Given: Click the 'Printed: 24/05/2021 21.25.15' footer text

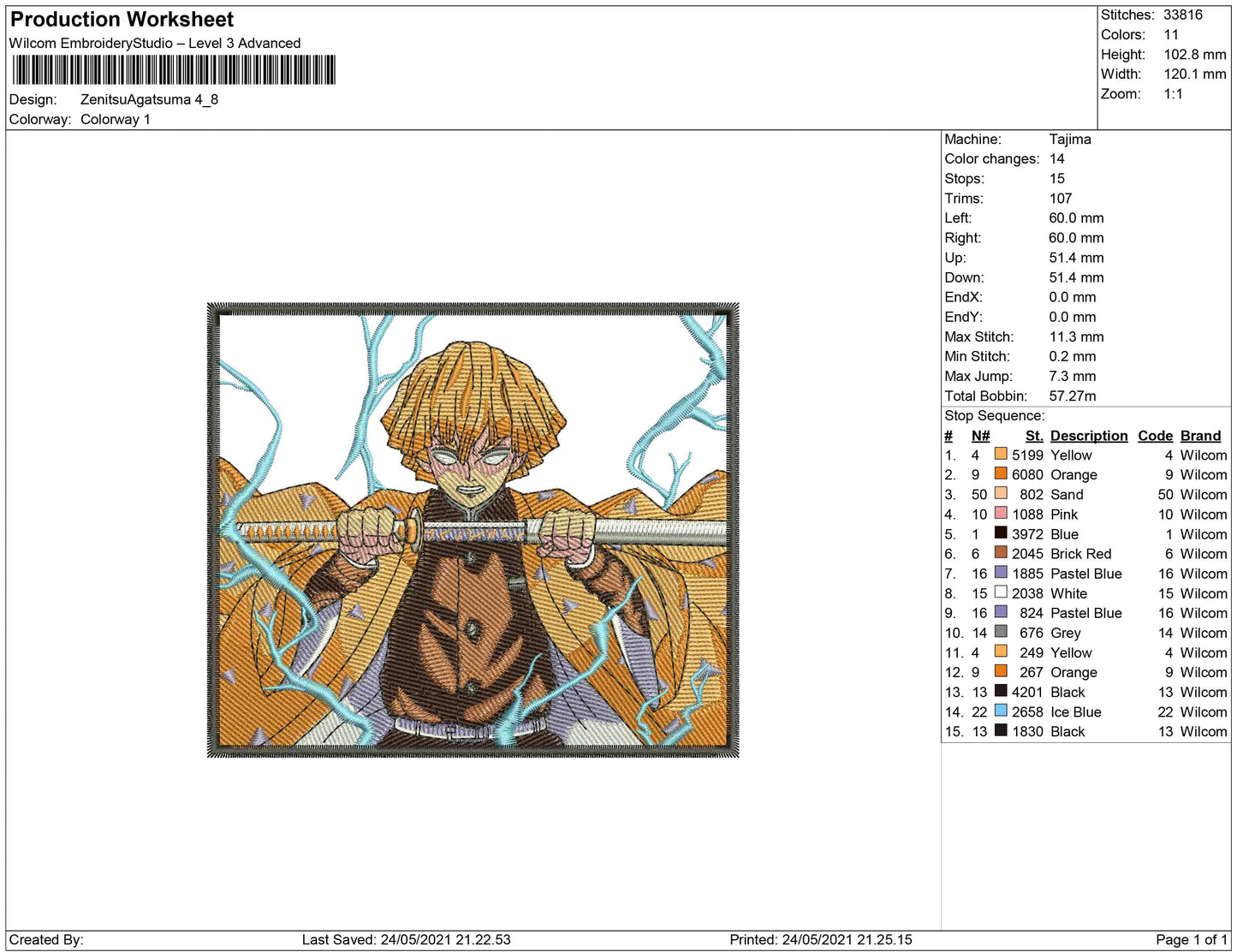Looking at the screenshot, I should pyautogui.click(x=821, y=939).
